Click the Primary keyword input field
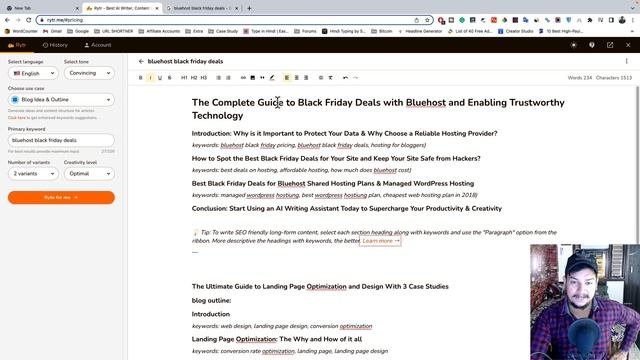The width and height of the screenshot is (640, 360). (x=61, y=140)
